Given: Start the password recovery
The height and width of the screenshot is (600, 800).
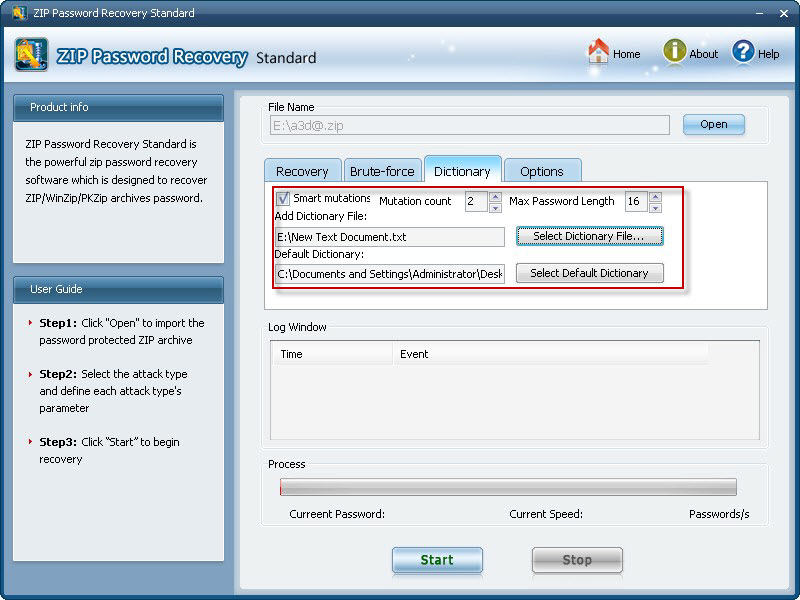Looking at the screenshot, I should click(437, 560).
